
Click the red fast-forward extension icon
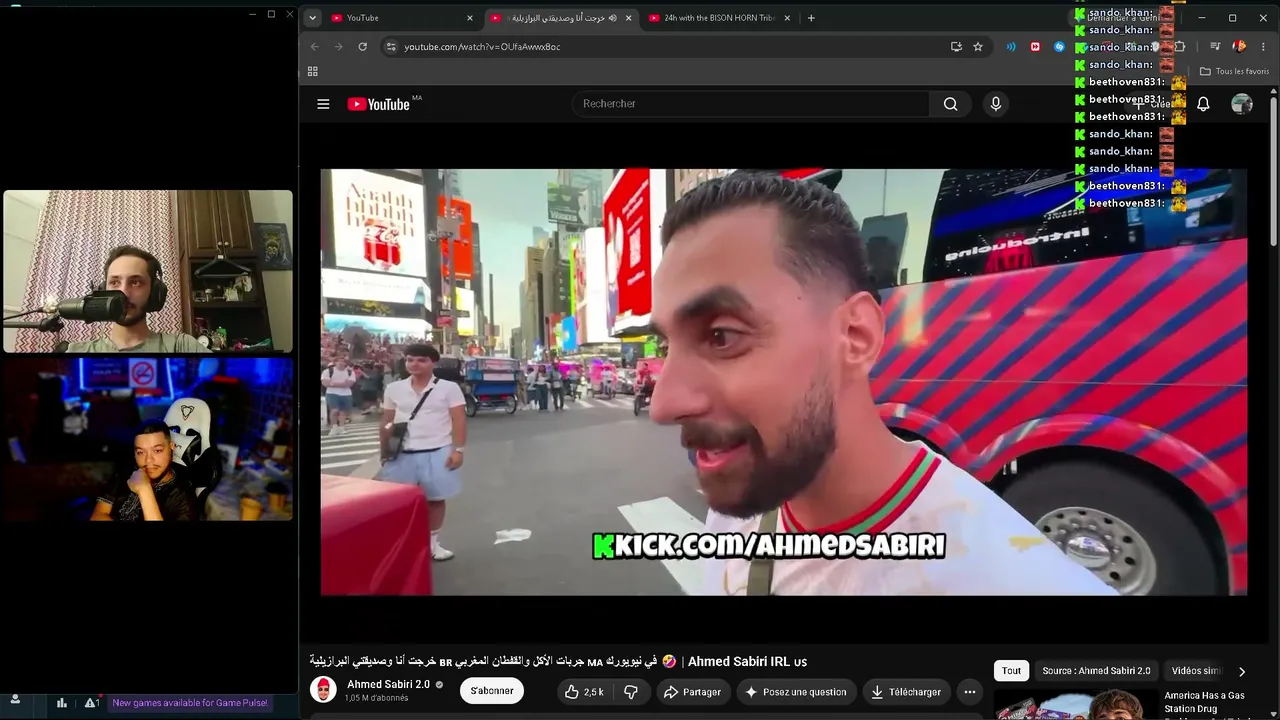click(1035, 46)
